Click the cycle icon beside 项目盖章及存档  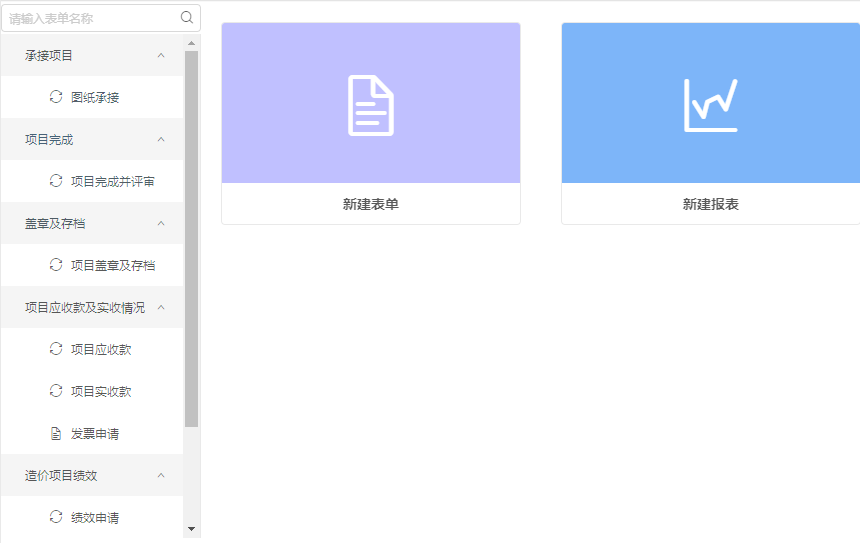[x=56, y=265]
